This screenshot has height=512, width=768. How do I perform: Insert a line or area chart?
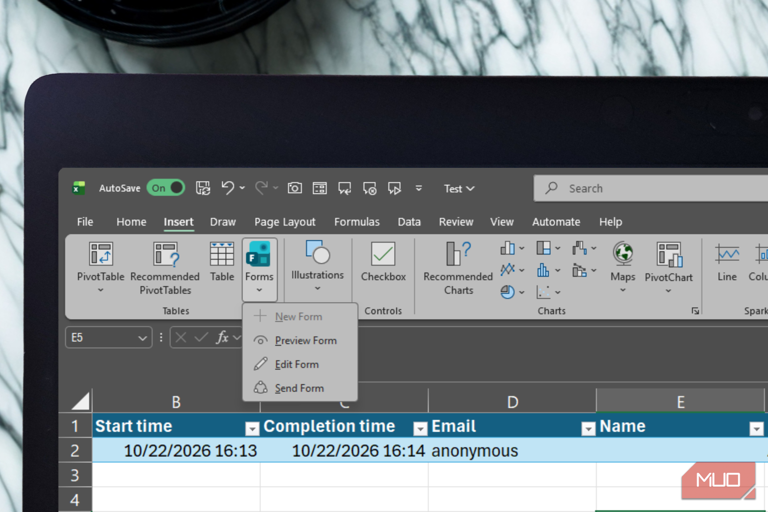click(x=512, y=270)
